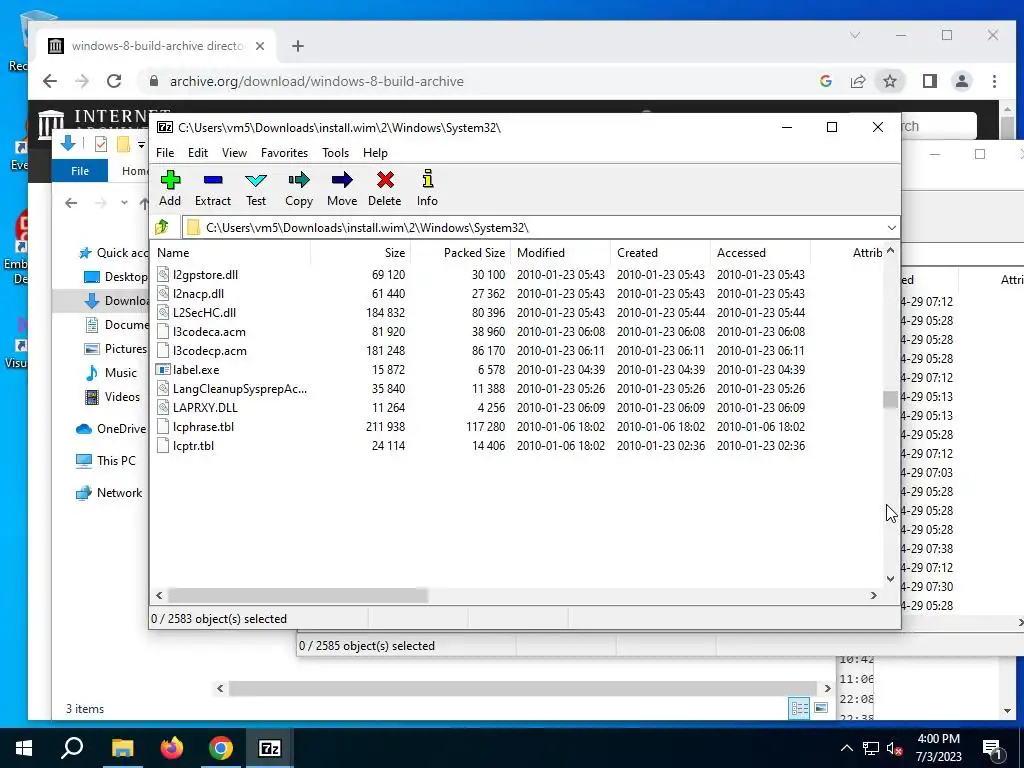The height and width of the screenshot is (768, 1024).
Task: Open the Tools menu in 7-Zip
Action: pyautogui.click(x=335, y=153)
